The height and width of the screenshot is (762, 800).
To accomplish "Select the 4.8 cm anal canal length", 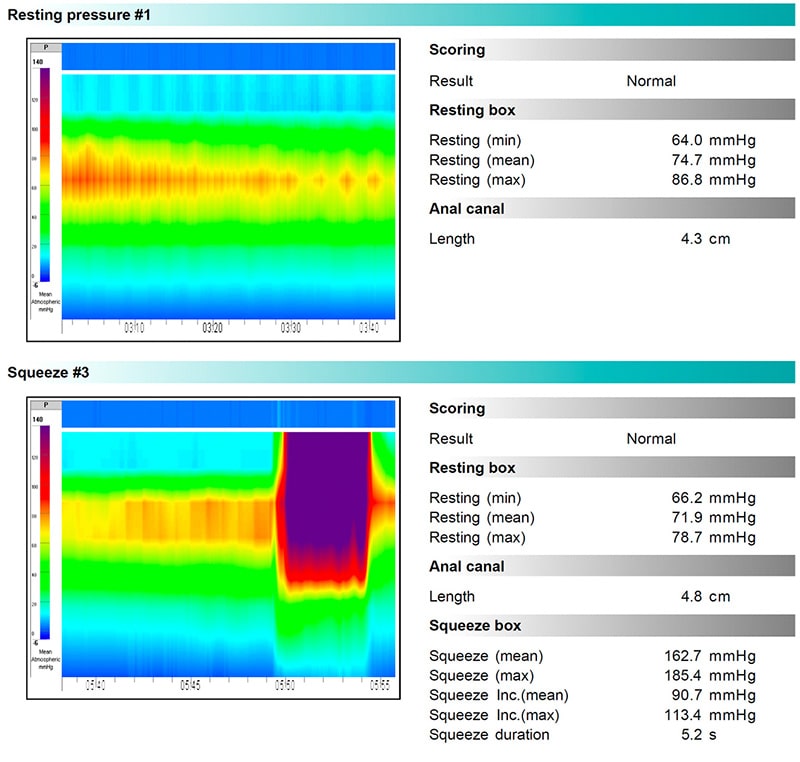I will 705,596.
